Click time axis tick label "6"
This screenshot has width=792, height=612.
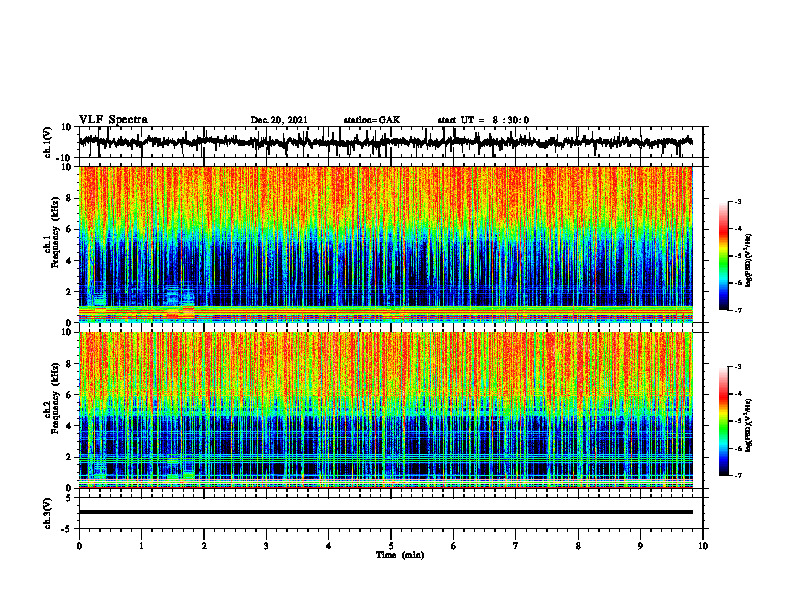coord(454,546)
